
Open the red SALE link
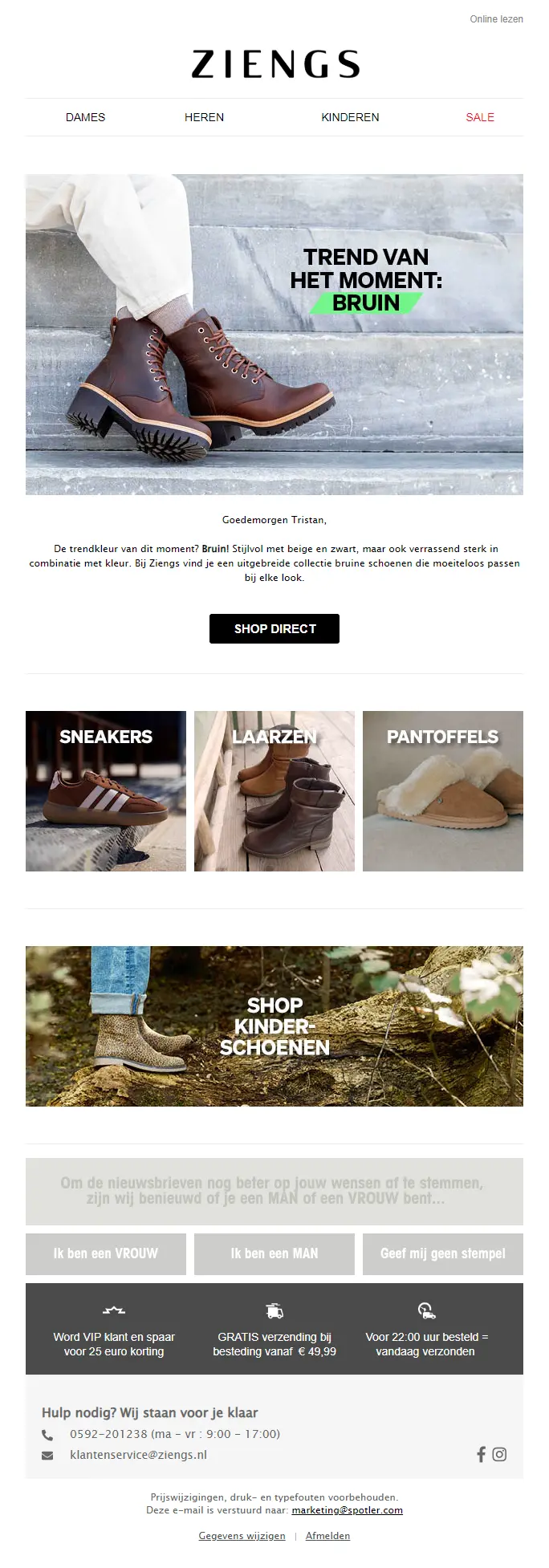point(480,117)
